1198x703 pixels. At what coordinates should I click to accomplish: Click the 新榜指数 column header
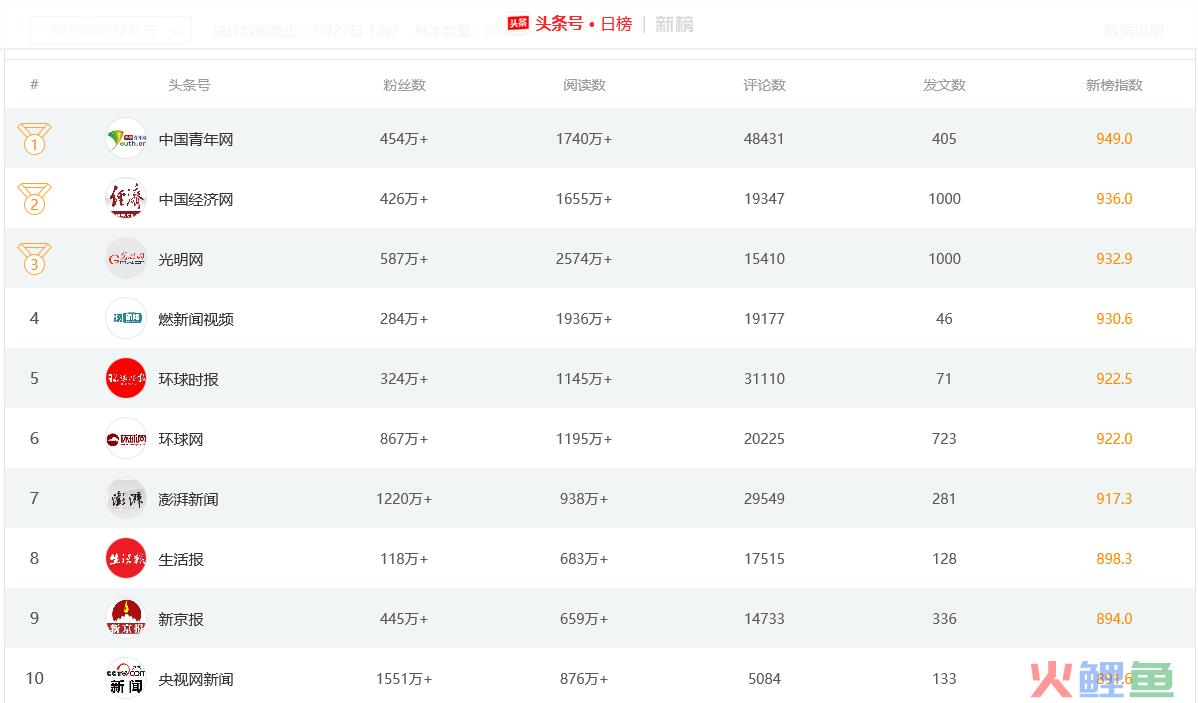point(1114,85)
